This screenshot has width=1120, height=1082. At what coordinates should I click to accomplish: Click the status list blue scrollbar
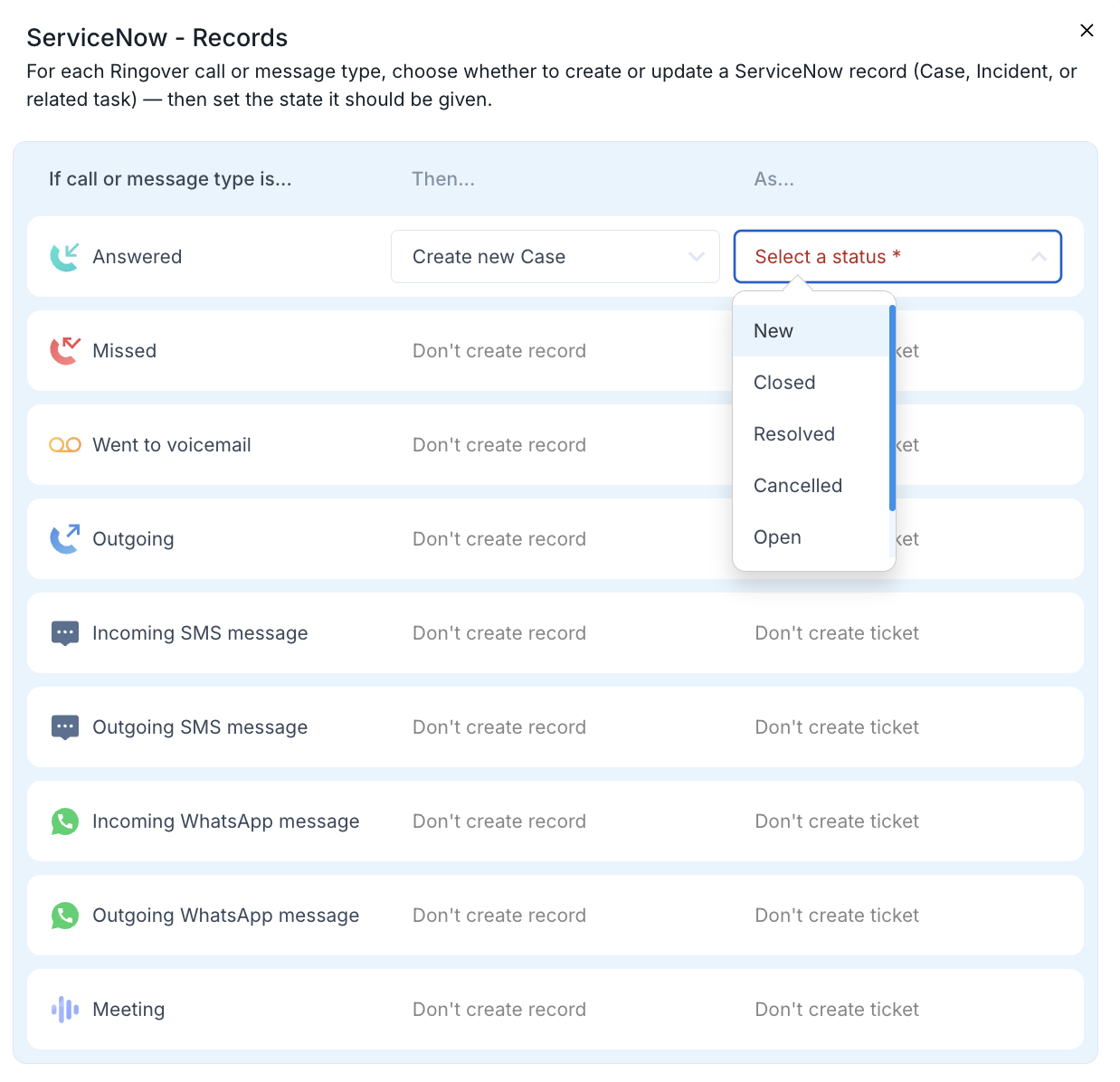coord(892,408)
